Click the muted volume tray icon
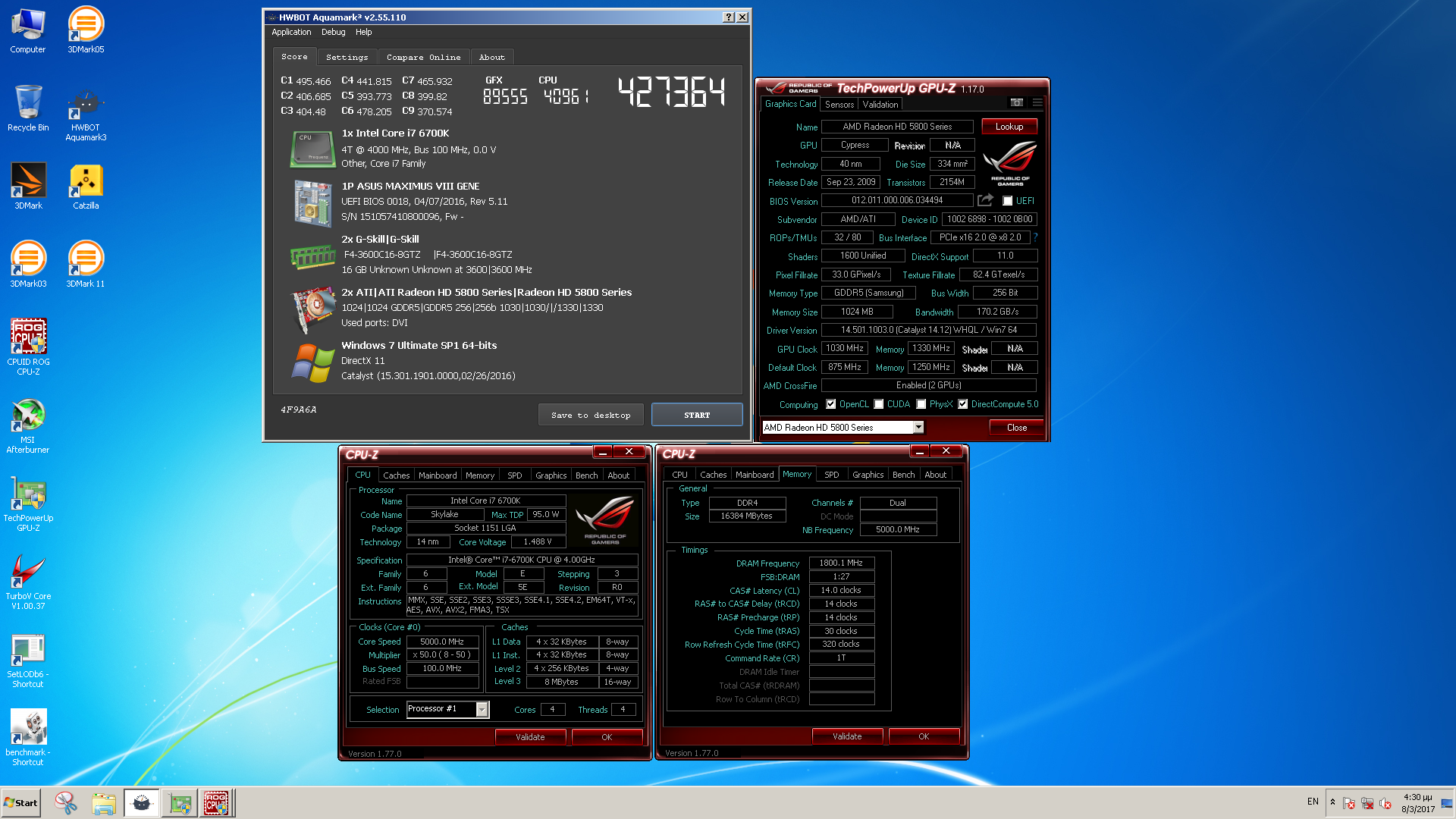This screenshot has height=819, width=1456. [x=1385, y=803]
